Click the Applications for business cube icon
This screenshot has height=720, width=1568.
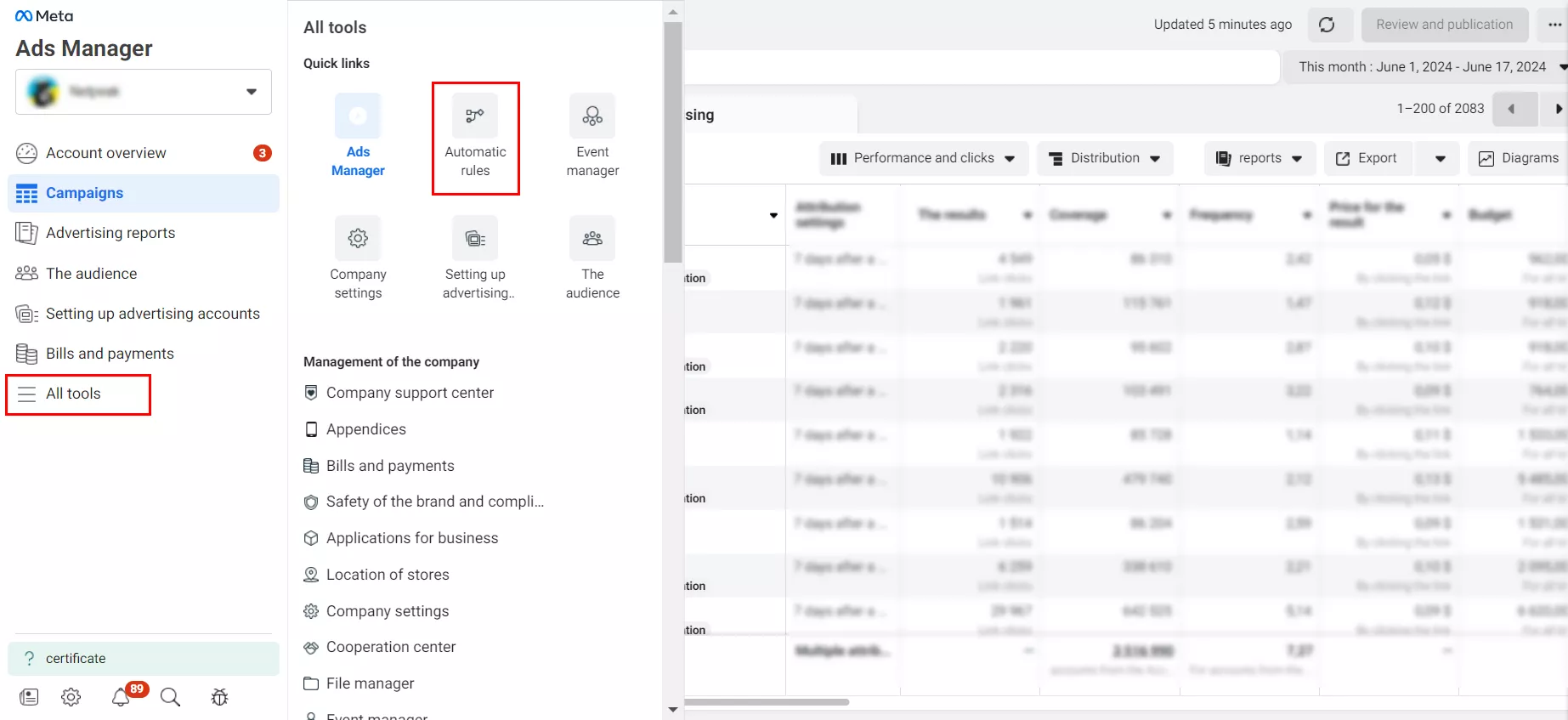(x=311, y=538)
